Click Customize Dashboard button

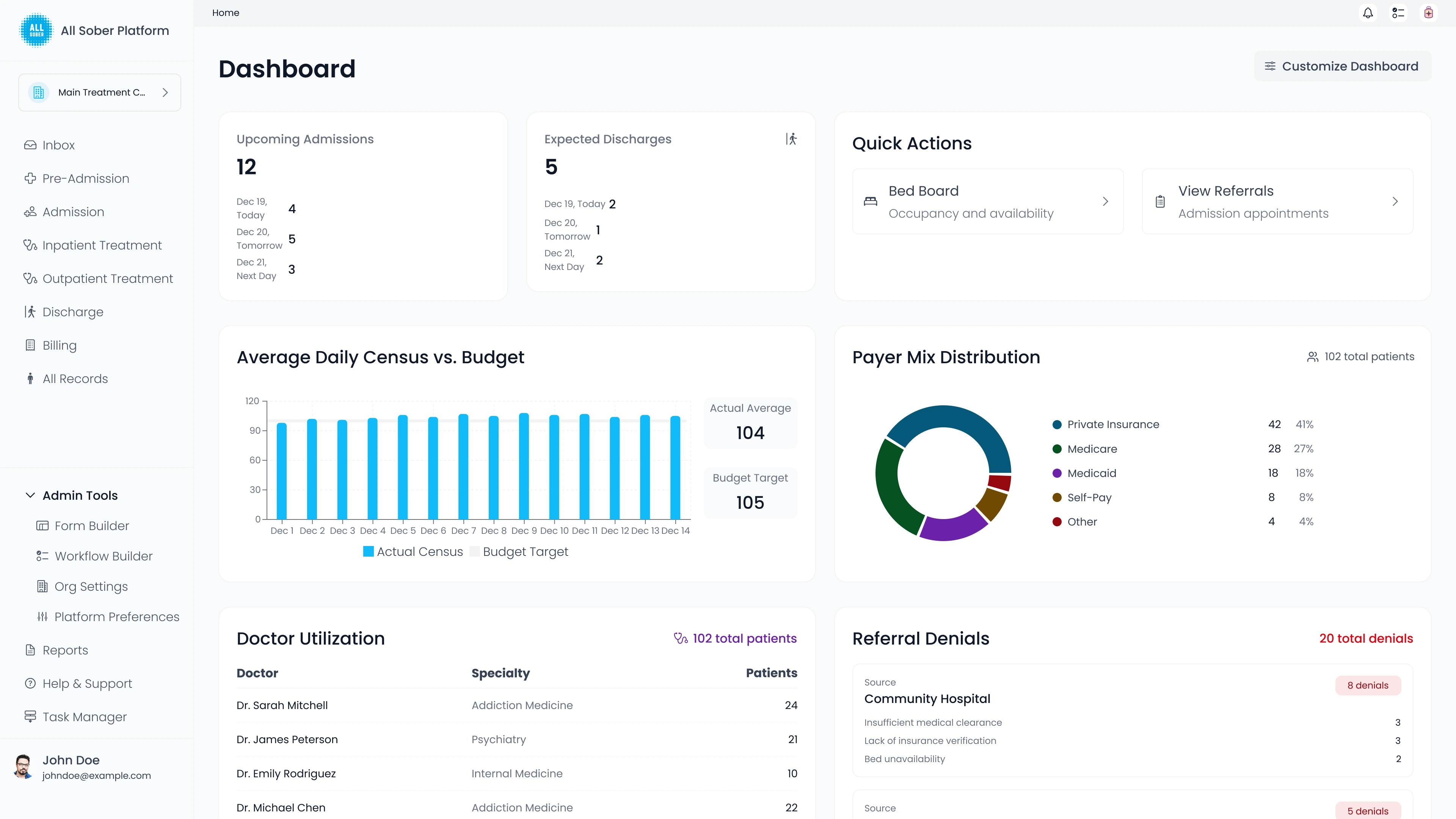1342,66
